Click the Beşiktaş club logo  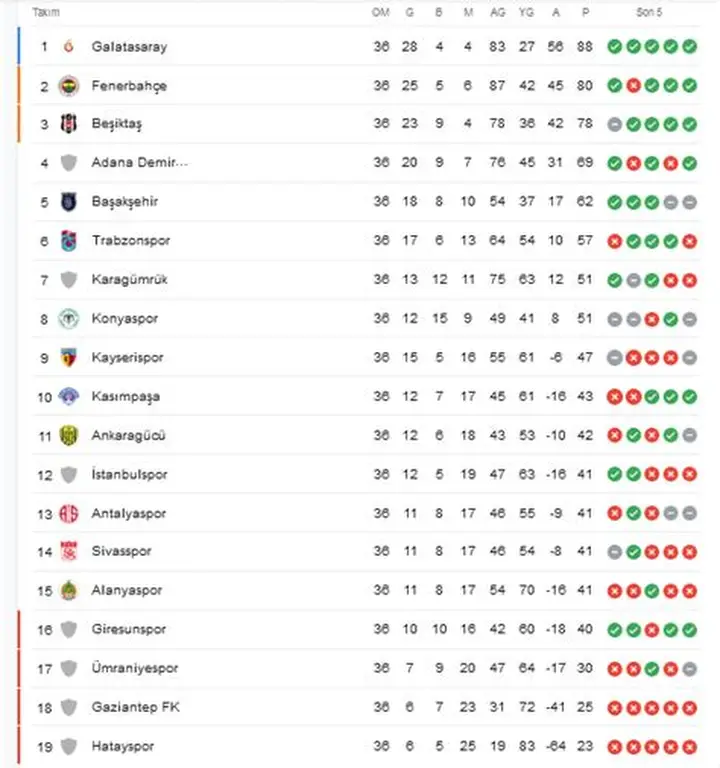[x=69, y=124]
